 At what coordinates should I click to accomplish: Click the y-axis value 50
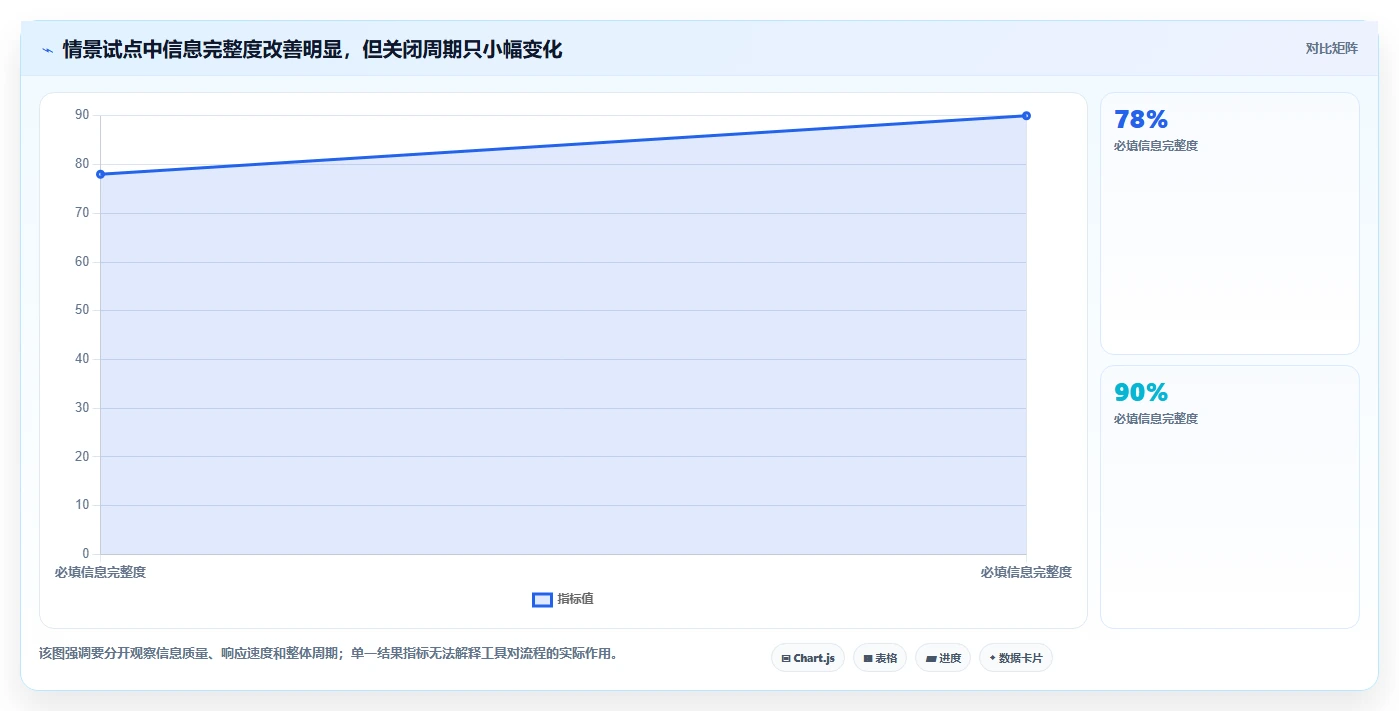pos(82,310)
